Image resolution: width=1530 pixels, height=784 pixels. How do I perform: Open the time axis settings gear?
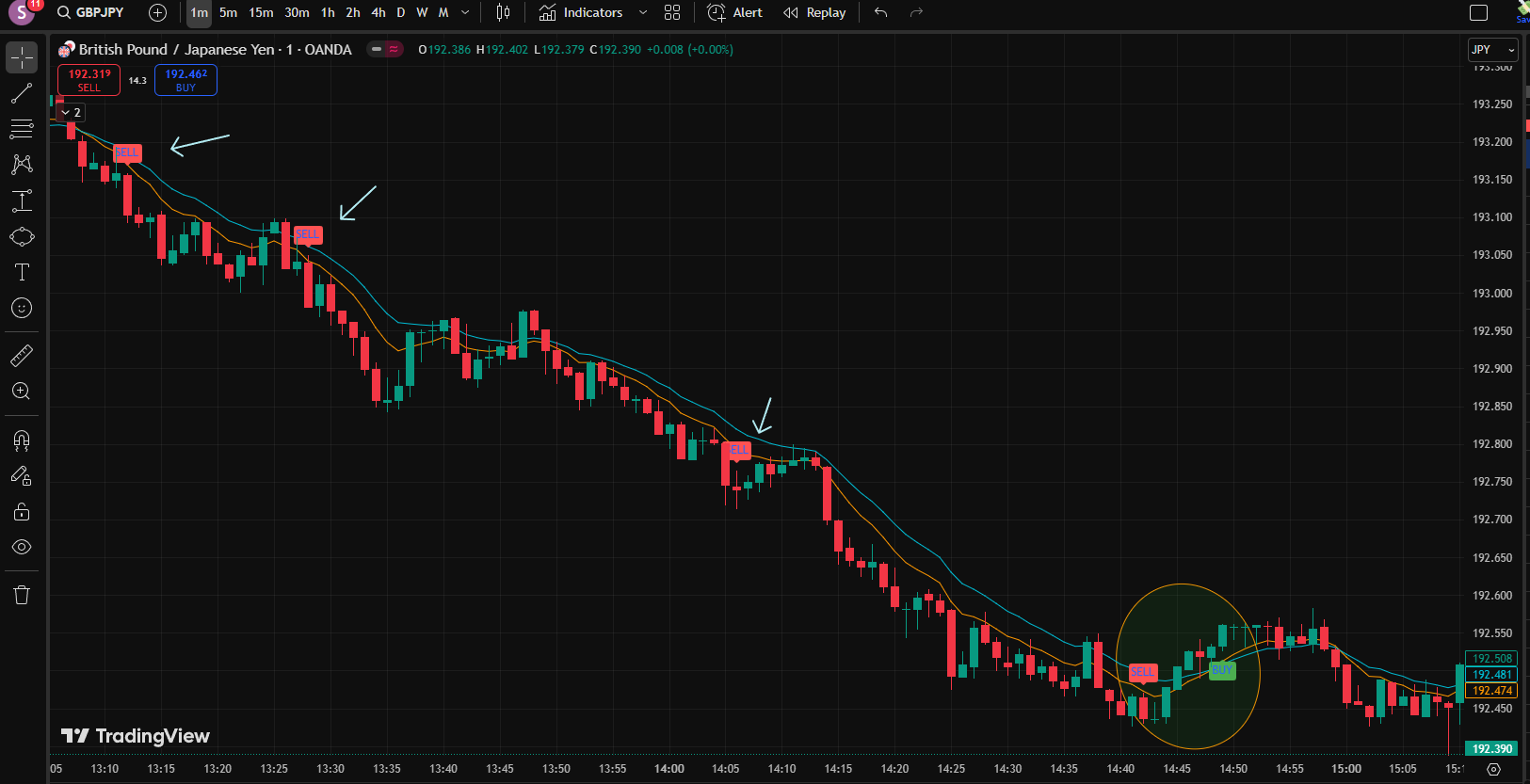[x=1493, y=769]
